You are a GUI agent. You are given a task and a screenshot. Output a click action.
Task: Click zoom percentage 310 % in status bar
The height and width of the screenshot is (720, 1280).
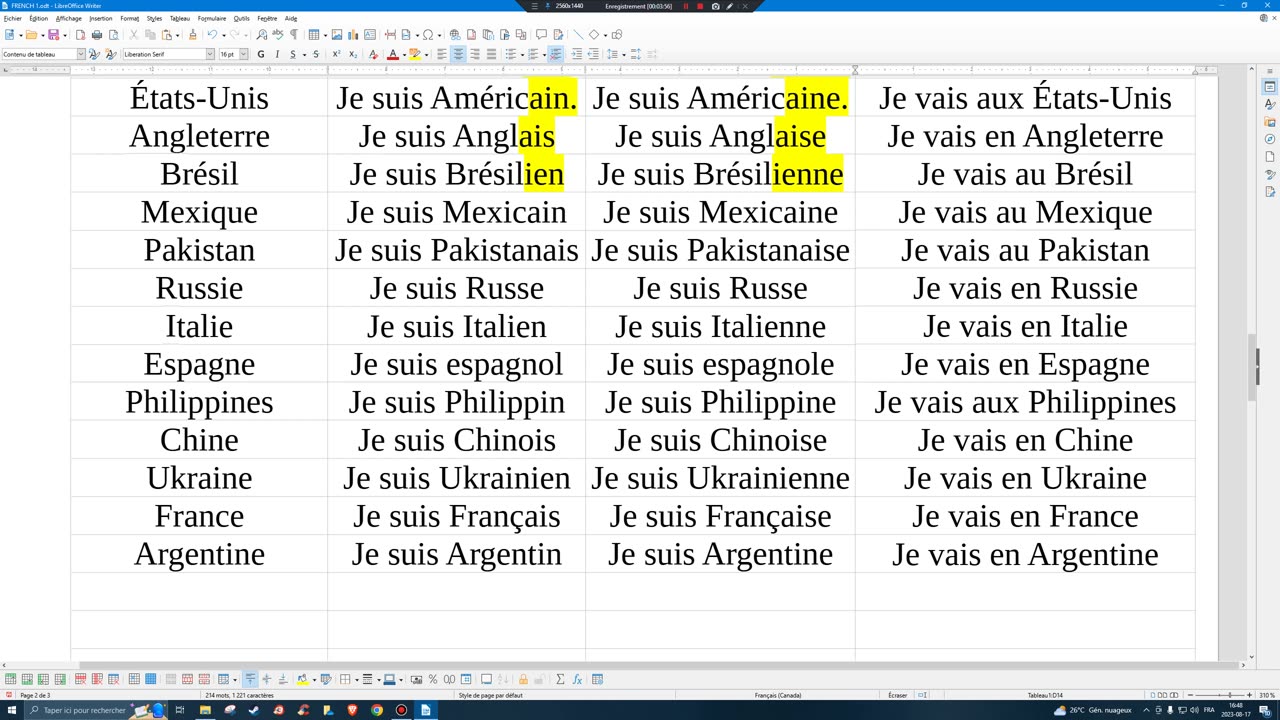click(1266, 695)
